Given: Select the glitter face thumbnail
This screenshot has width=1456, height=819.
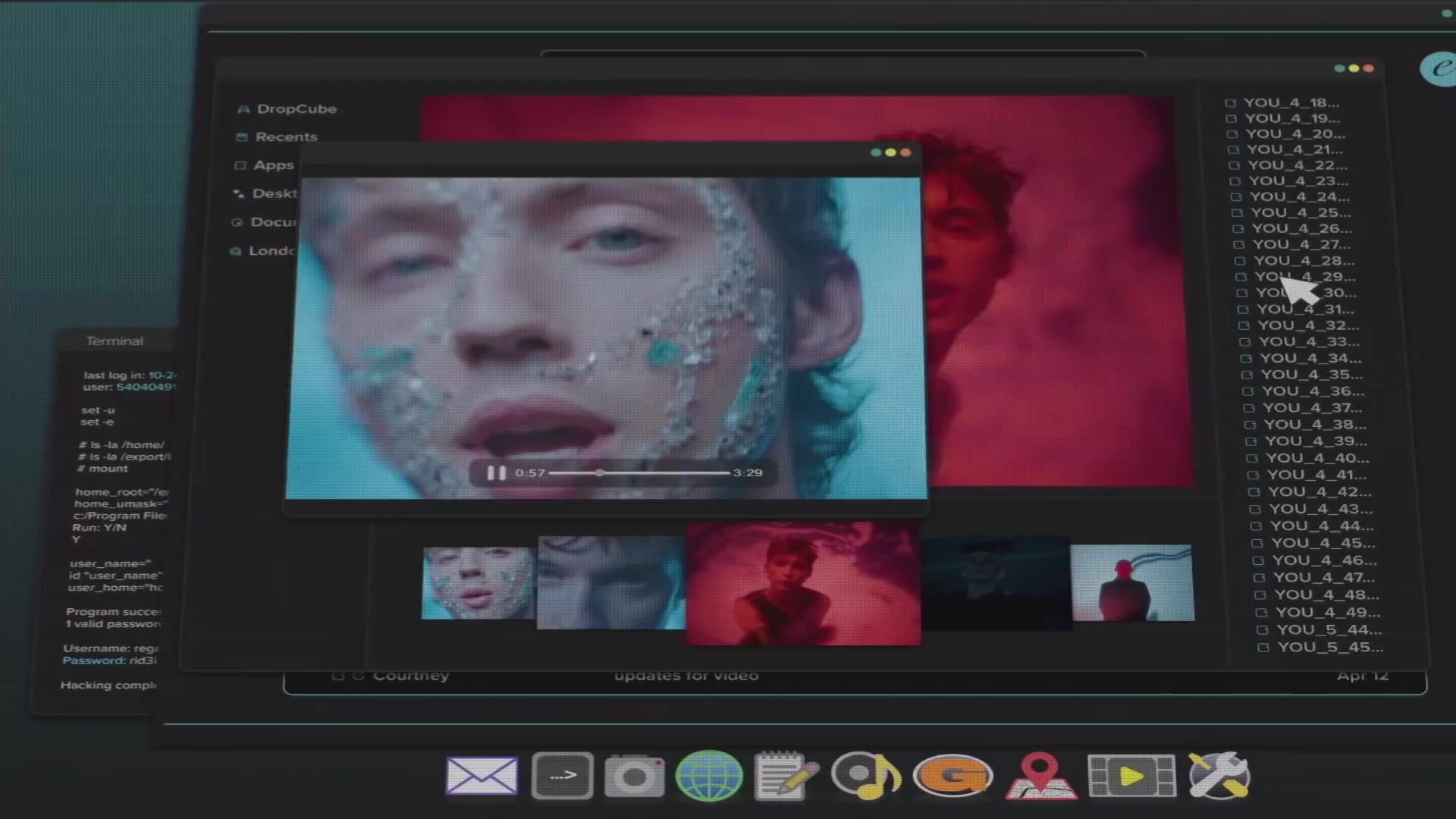Looking at the screenshot, I should [x=479, y=582].
